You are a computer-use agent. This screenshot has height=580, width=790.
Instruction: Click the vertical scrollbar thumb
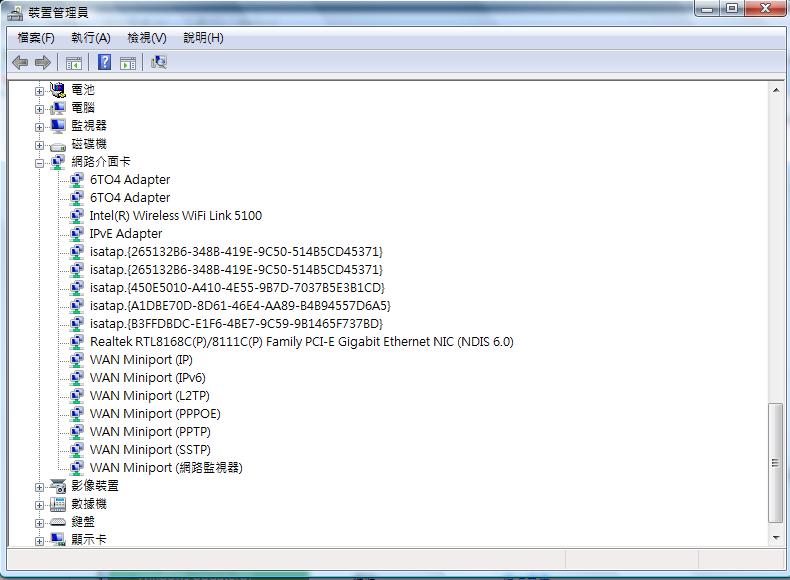coord(776,463)
